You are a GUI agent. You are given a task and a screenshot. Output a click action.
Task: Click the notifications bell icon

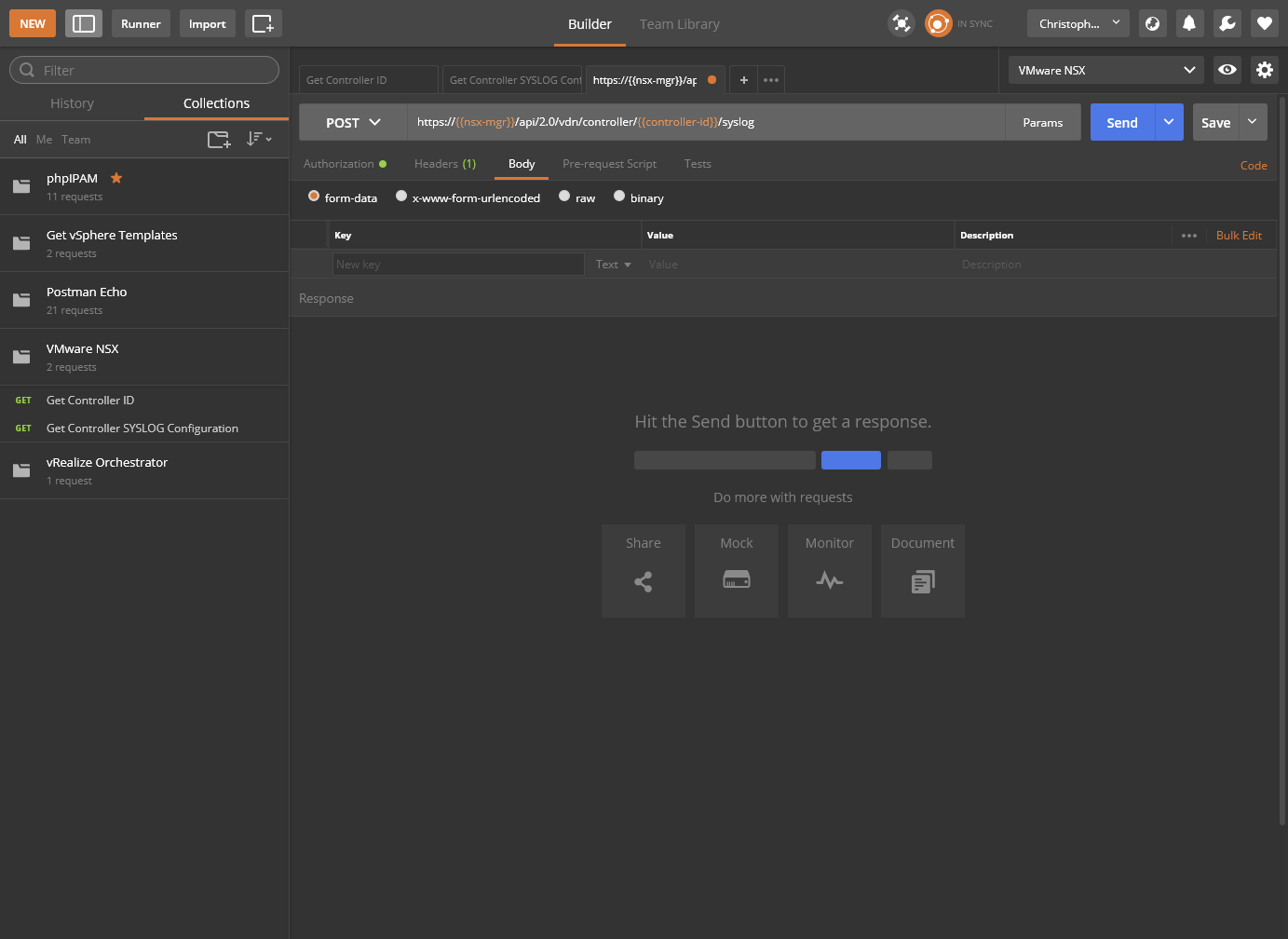pyautogui.click(x=1189, y=23)
